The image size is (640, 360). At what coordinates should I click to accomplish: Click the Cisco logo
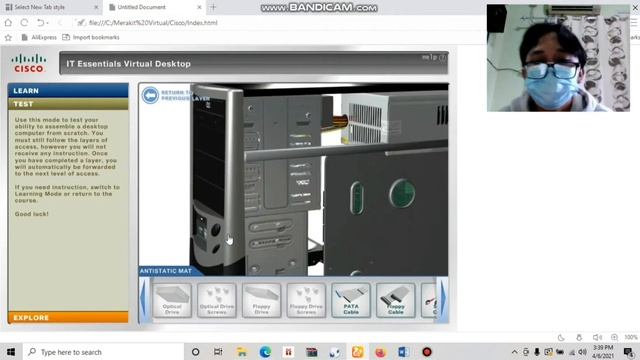click(29, 63)
